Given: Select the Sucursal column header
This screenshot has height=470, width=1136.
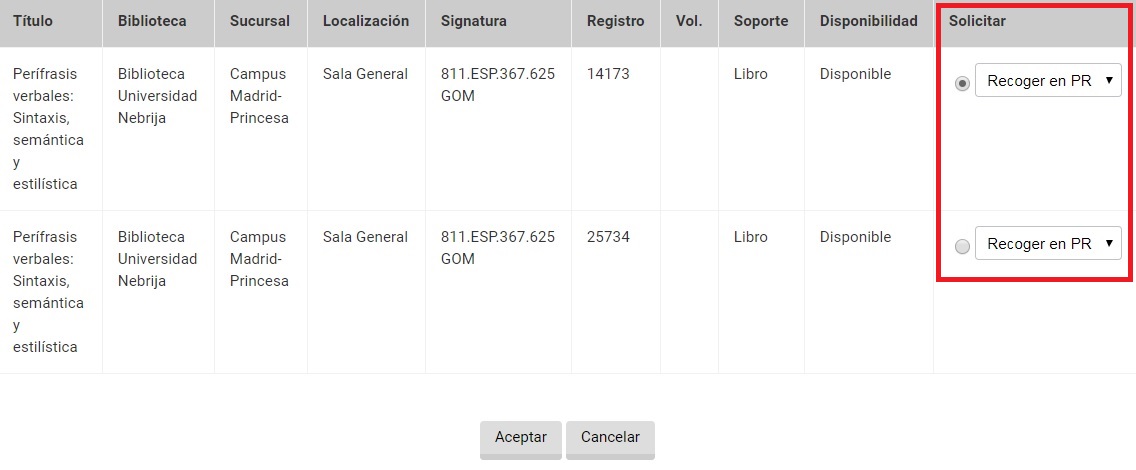Looking at the screenshot, I should click(260, 21).
